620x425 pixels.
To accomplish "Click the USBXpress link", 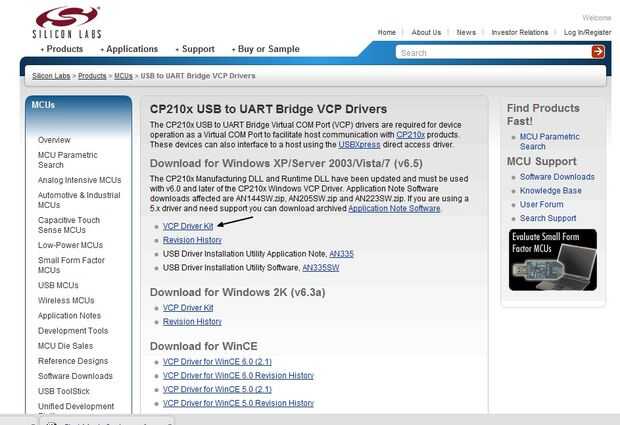I will coord(359,145).
